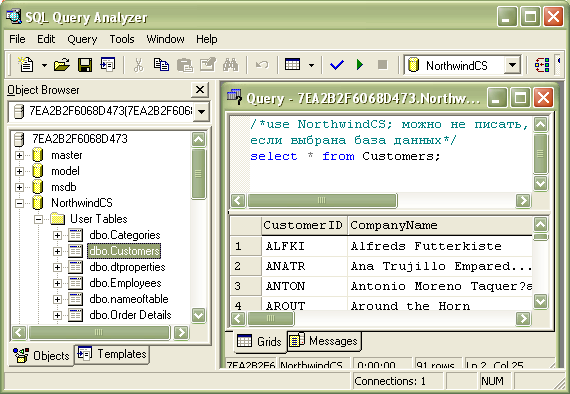Click the Copy toolbar icon
Image resolution: width=570 pixels, height=394 pixels.
(x=161, y=65)
